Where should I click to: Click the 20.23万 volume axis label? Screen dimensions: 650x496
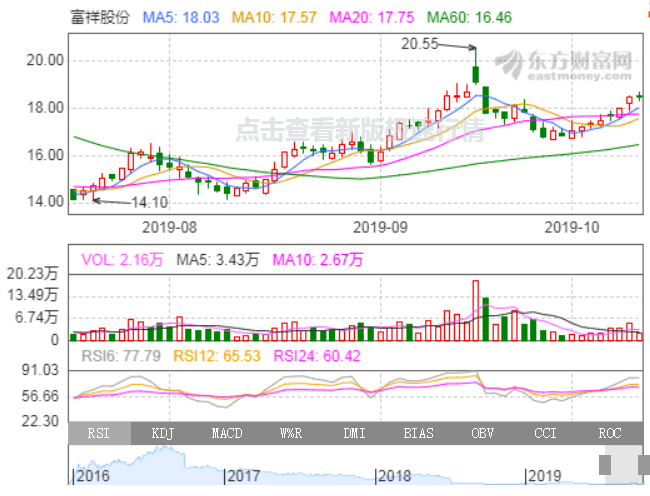(x=32, y=274)
